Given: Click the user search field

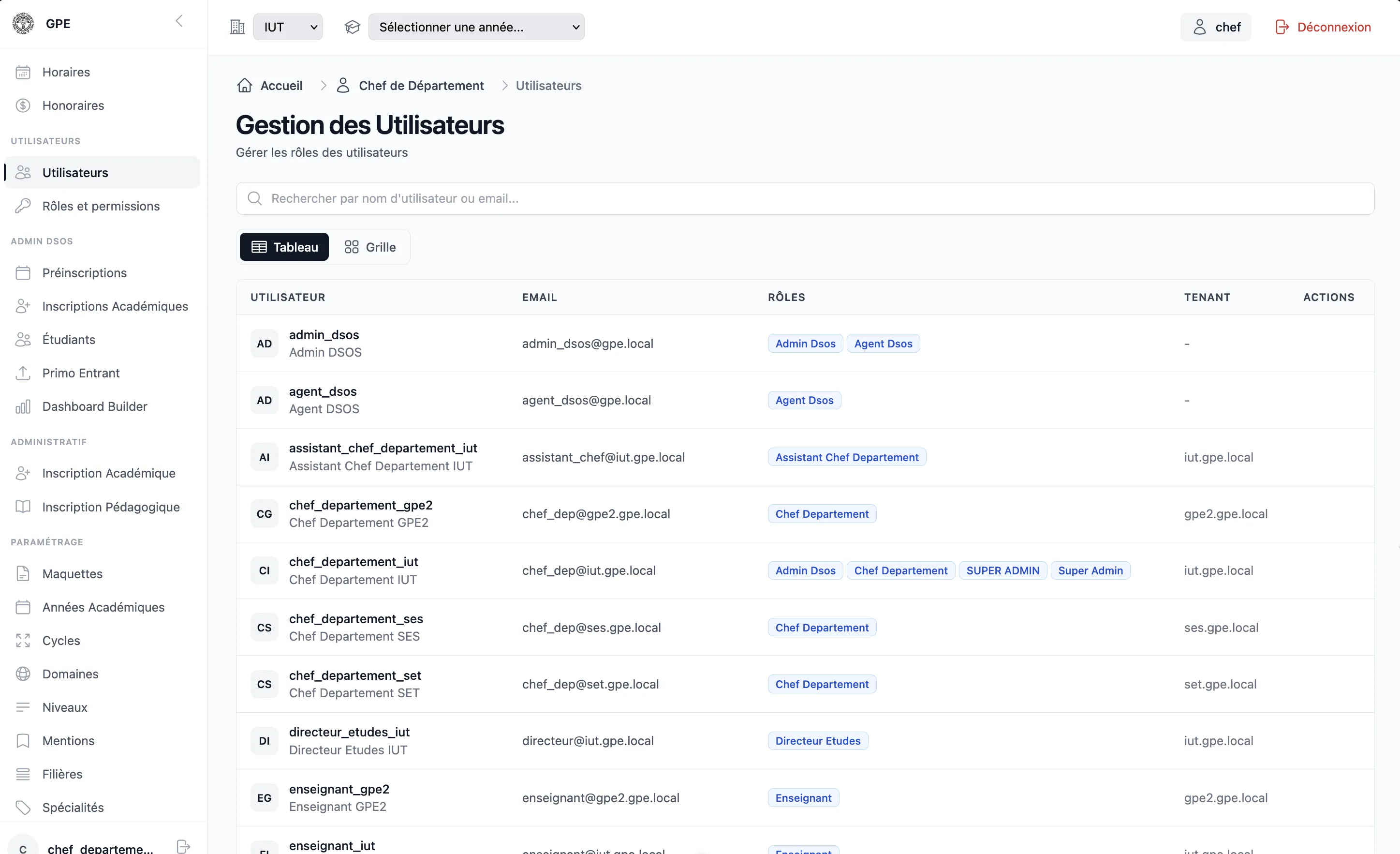Looking at the screenshot, I should [805, 198].
